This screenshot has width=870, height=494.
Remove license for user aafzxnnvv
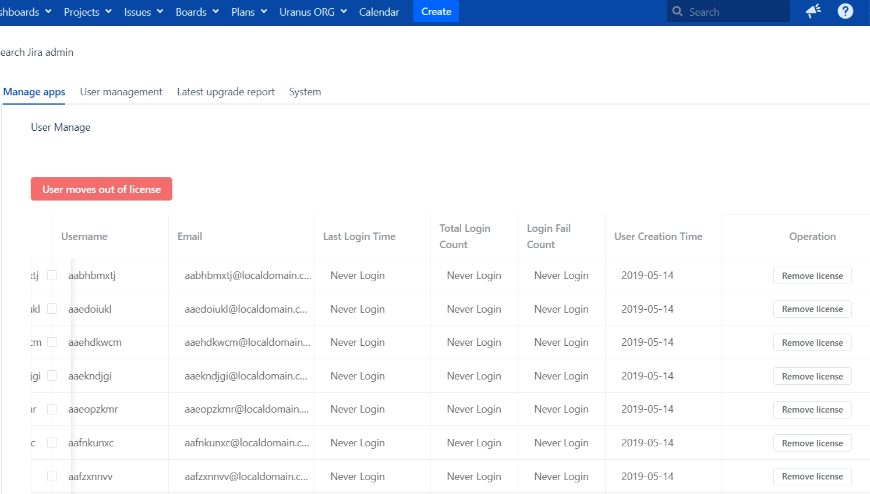812,477
